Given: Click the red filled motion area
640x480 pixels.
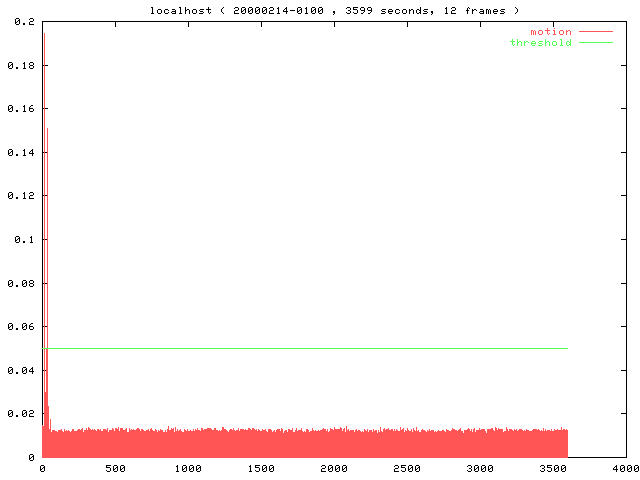Looking at the screenshot, I should [x=300, y=444].
